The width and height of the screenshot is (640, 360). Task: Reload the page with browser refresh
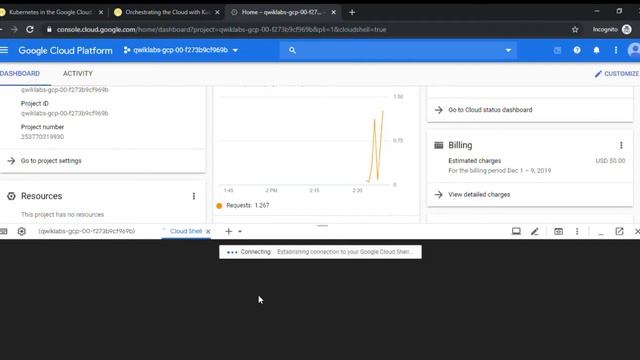pos(30,29)
